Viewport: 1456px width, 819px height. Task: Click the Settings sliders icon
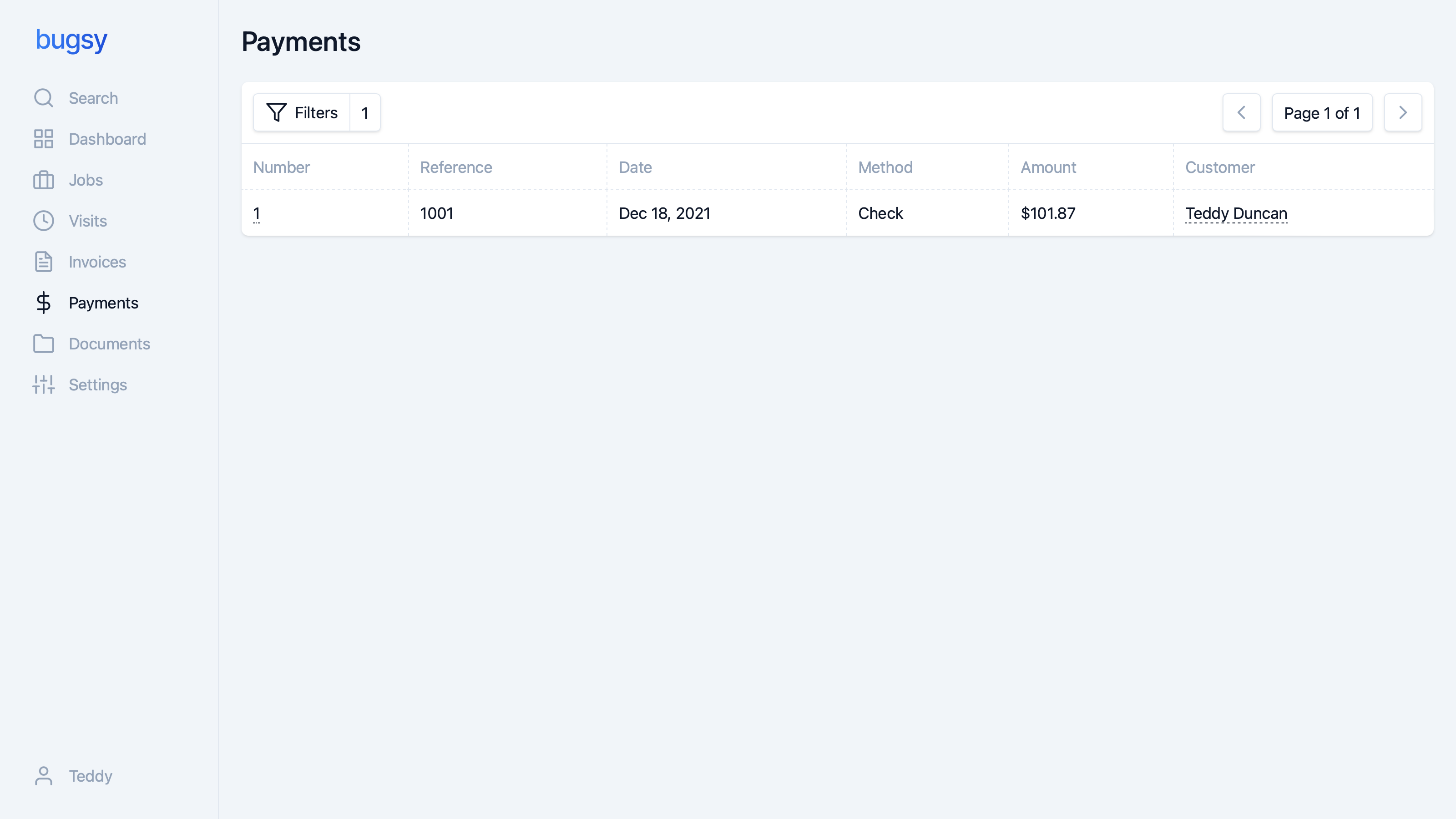(x=44, y=385)
